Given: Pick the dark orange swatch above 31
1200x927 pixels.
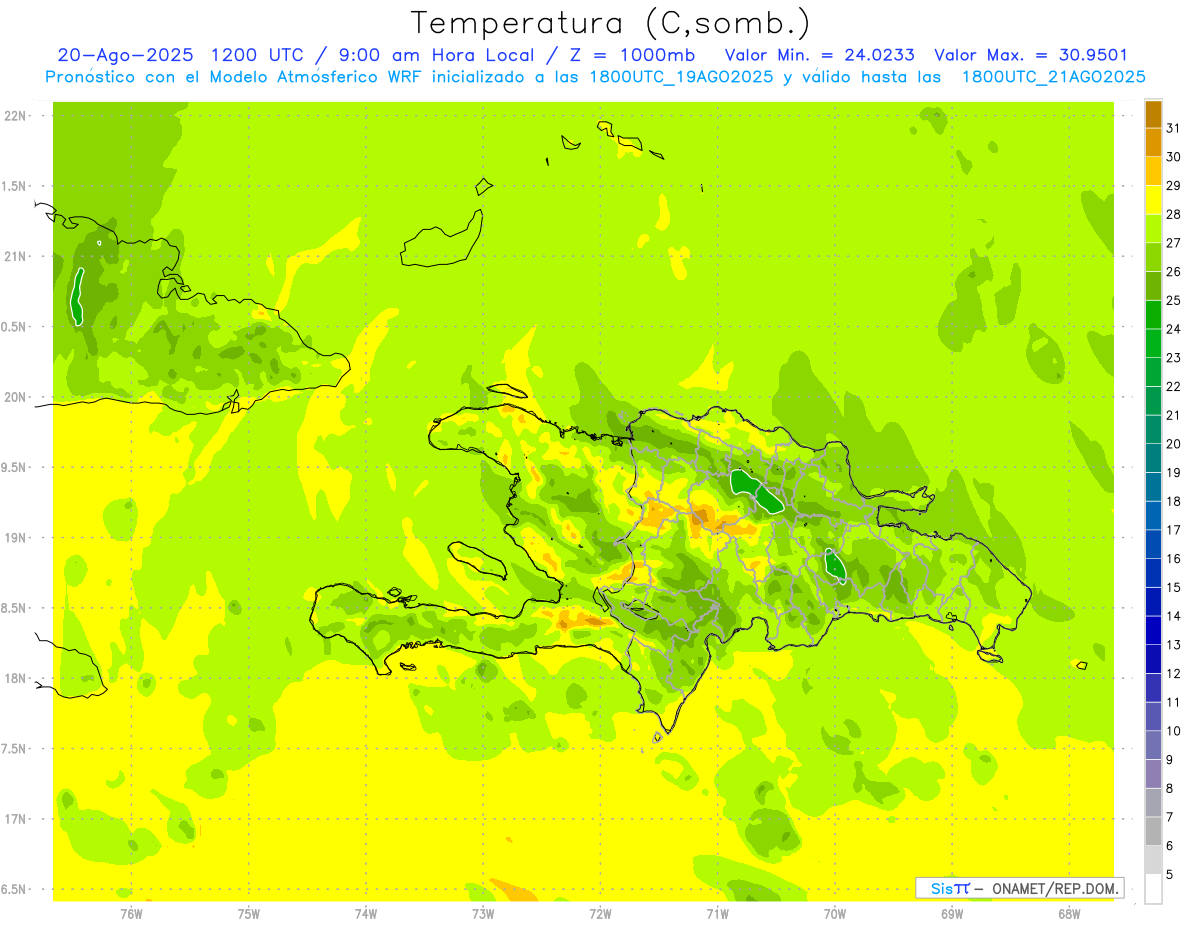Looking at the screenshot, I should pos(1153,114).
